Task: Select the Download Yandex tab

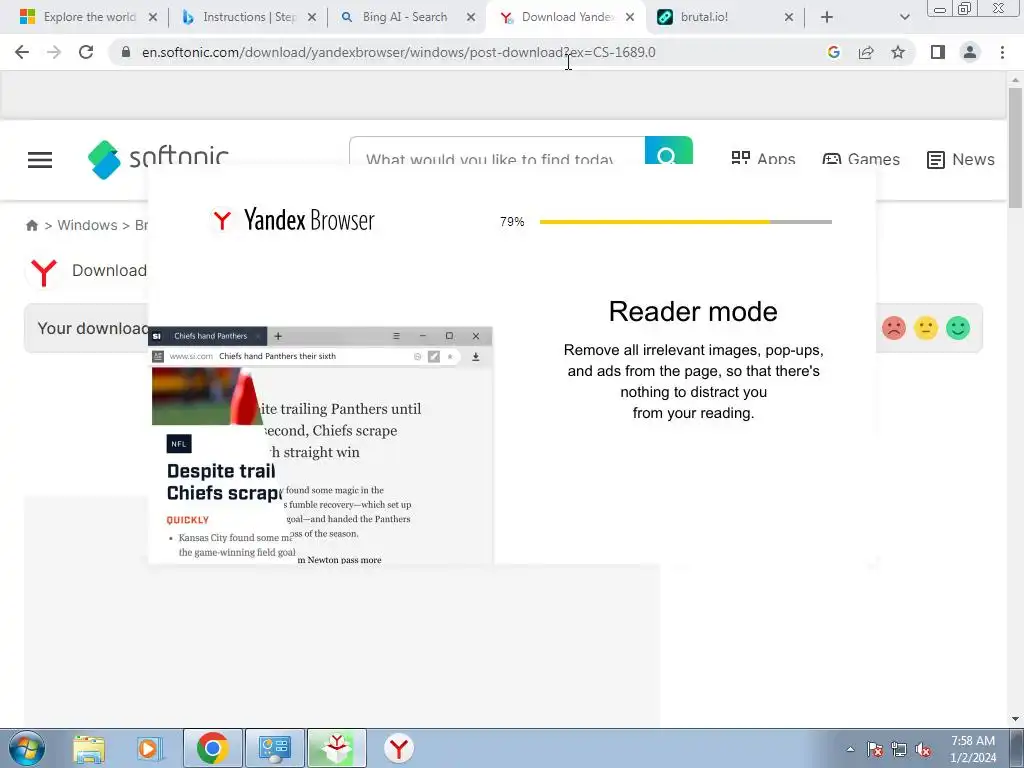Action: [566, 17]
